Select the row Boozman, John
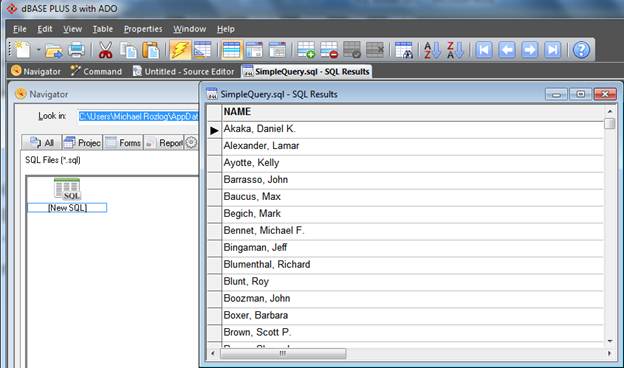This screenshot has width=624, height=368. [x=413, y=298]
